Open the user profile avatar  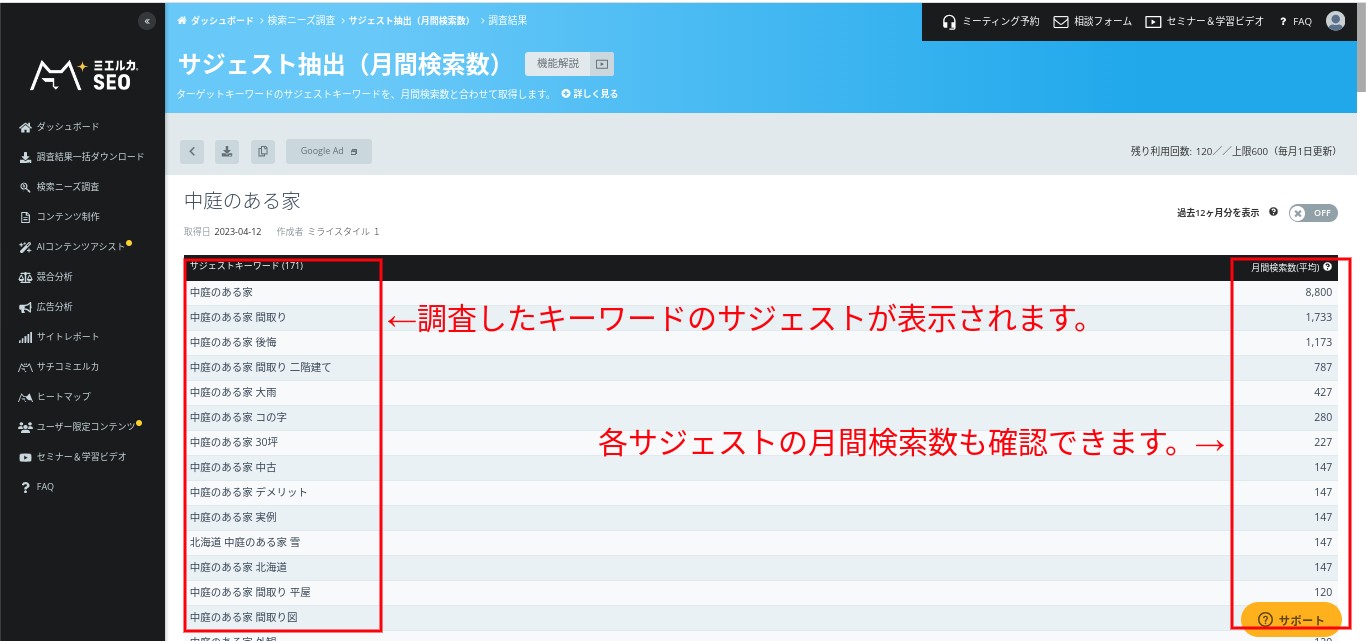1335,21
